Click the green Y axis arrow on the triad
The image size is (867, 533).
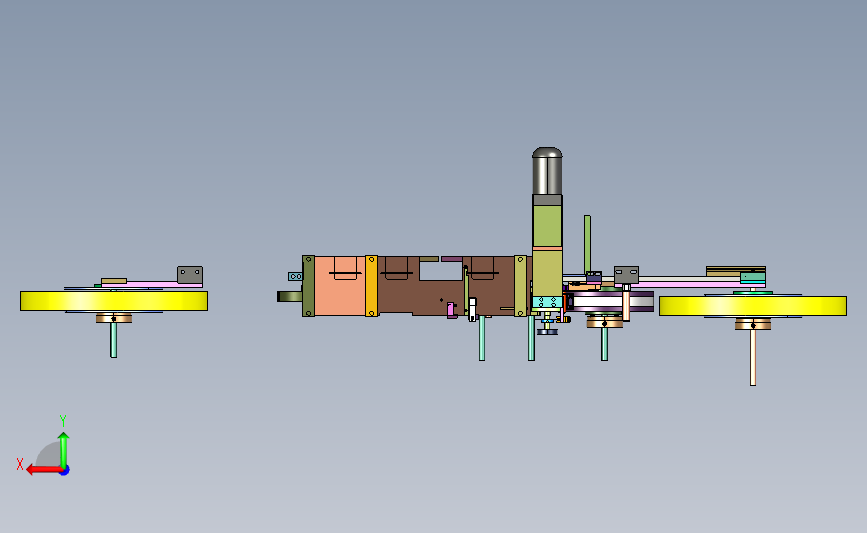pyautogui.click(x=64, y=450)
